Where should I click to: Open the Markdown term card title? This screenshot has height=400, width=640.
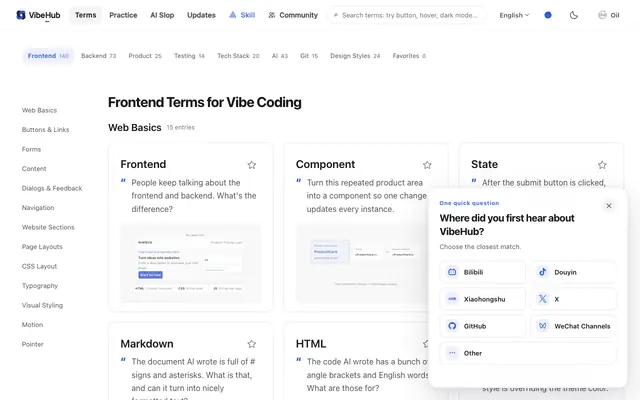pyautogui.click(x=147, y=344)
